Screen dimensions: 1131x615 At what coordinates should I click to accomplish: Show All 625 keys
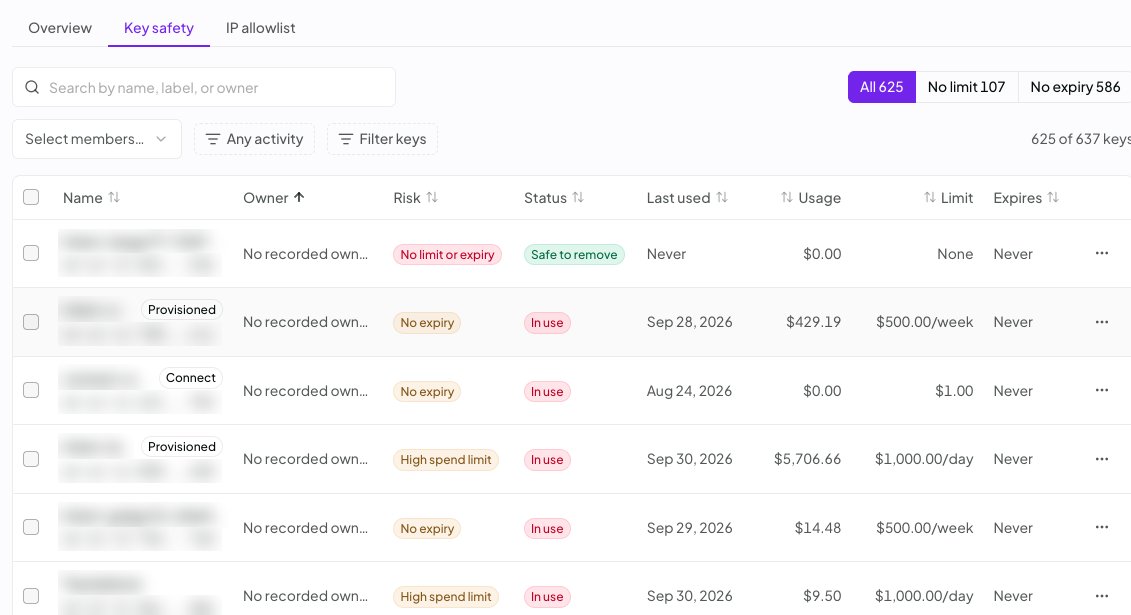(881, 87)
